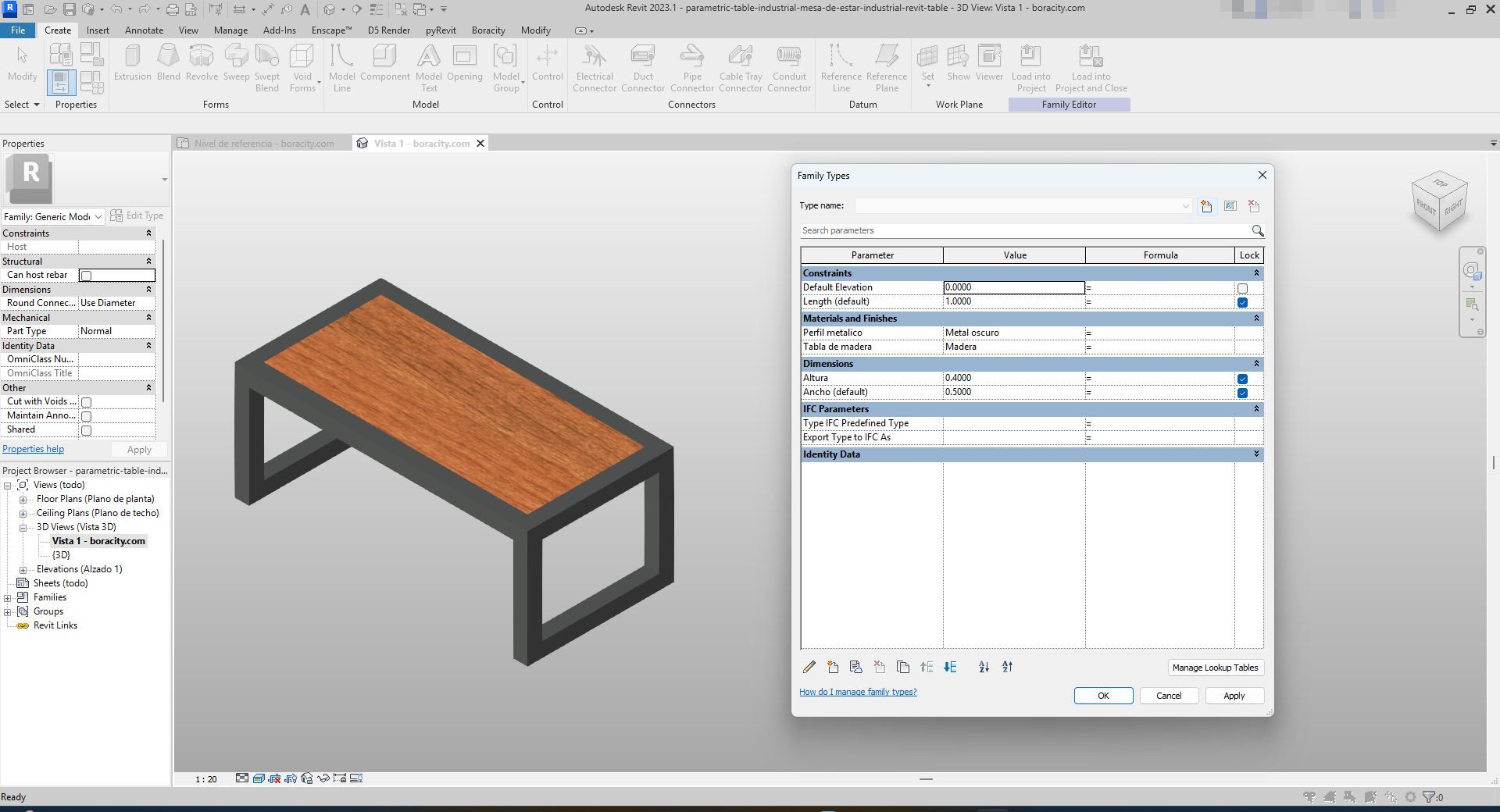Select the Extrusion tool
The height and width of the screenshot is (812, 1500).
tap(133, 62)
